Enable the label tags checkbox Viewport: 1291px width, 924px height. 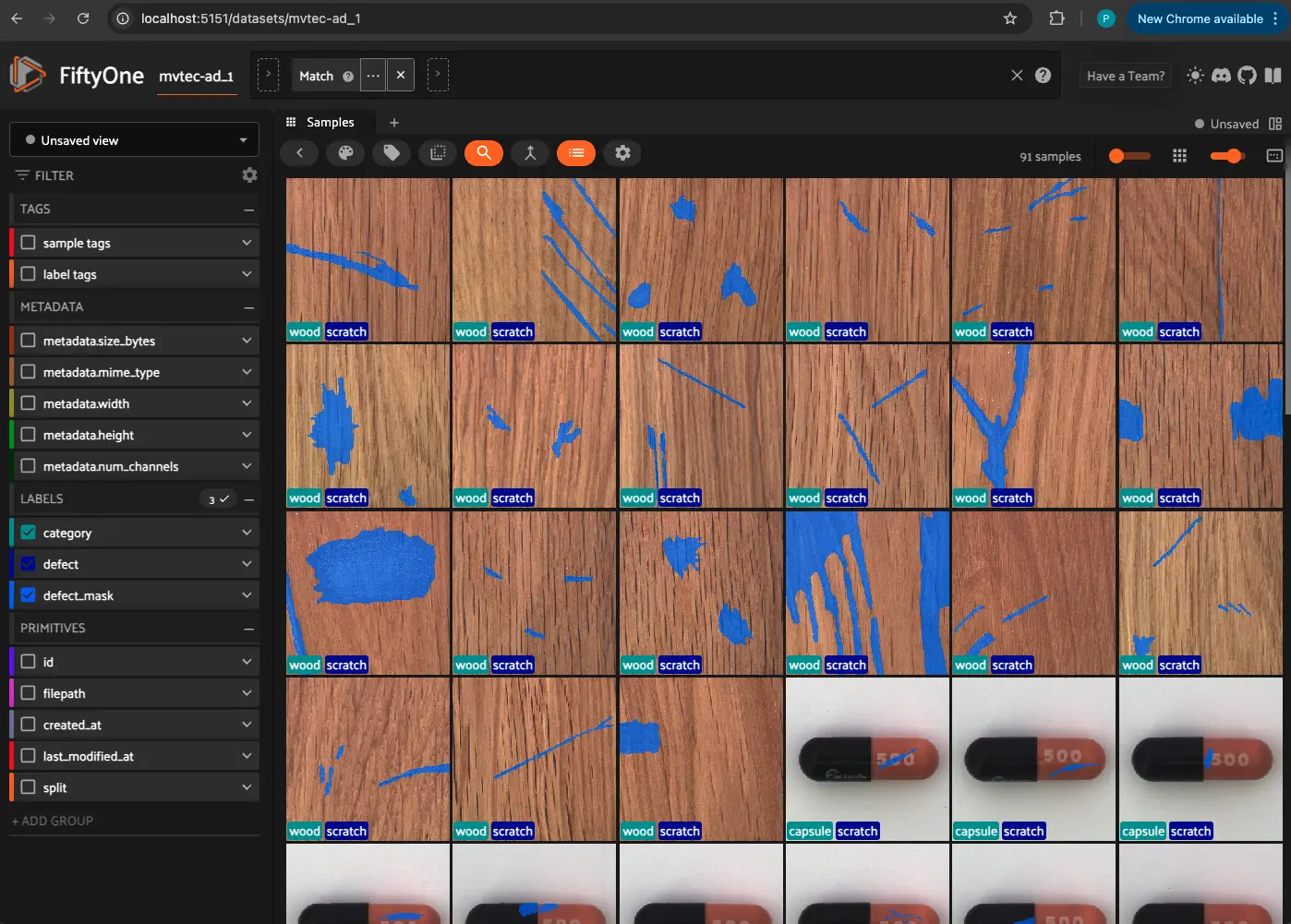coord(29,274)
